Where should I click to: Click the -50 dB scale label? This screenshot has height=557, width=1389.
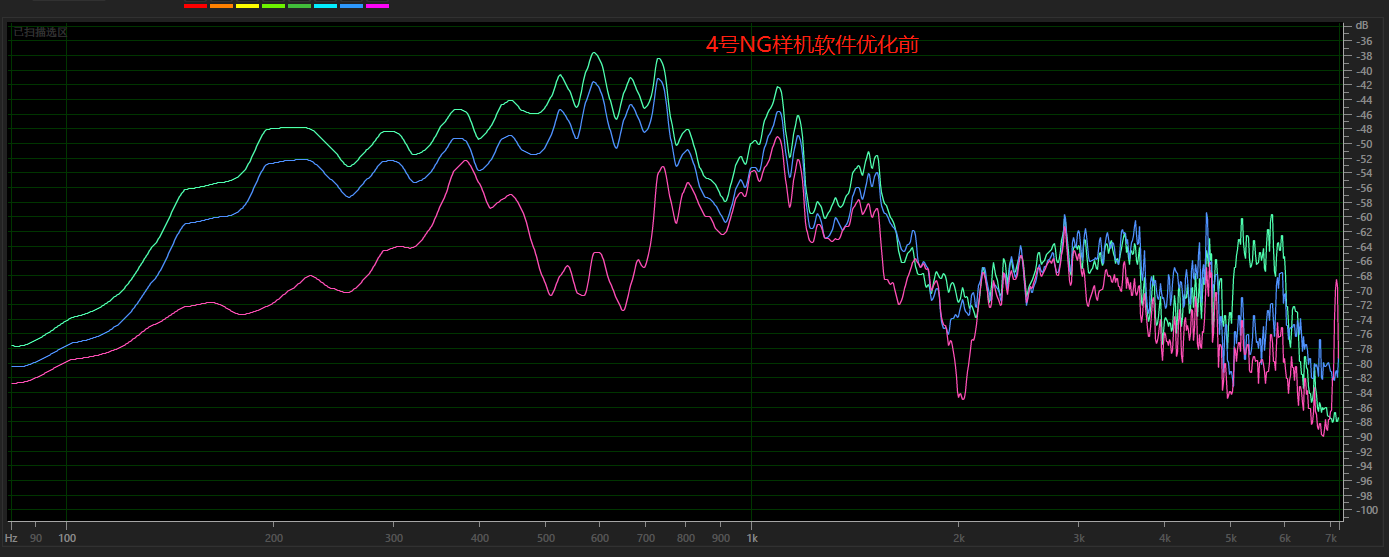click(x=1362, y=144)
